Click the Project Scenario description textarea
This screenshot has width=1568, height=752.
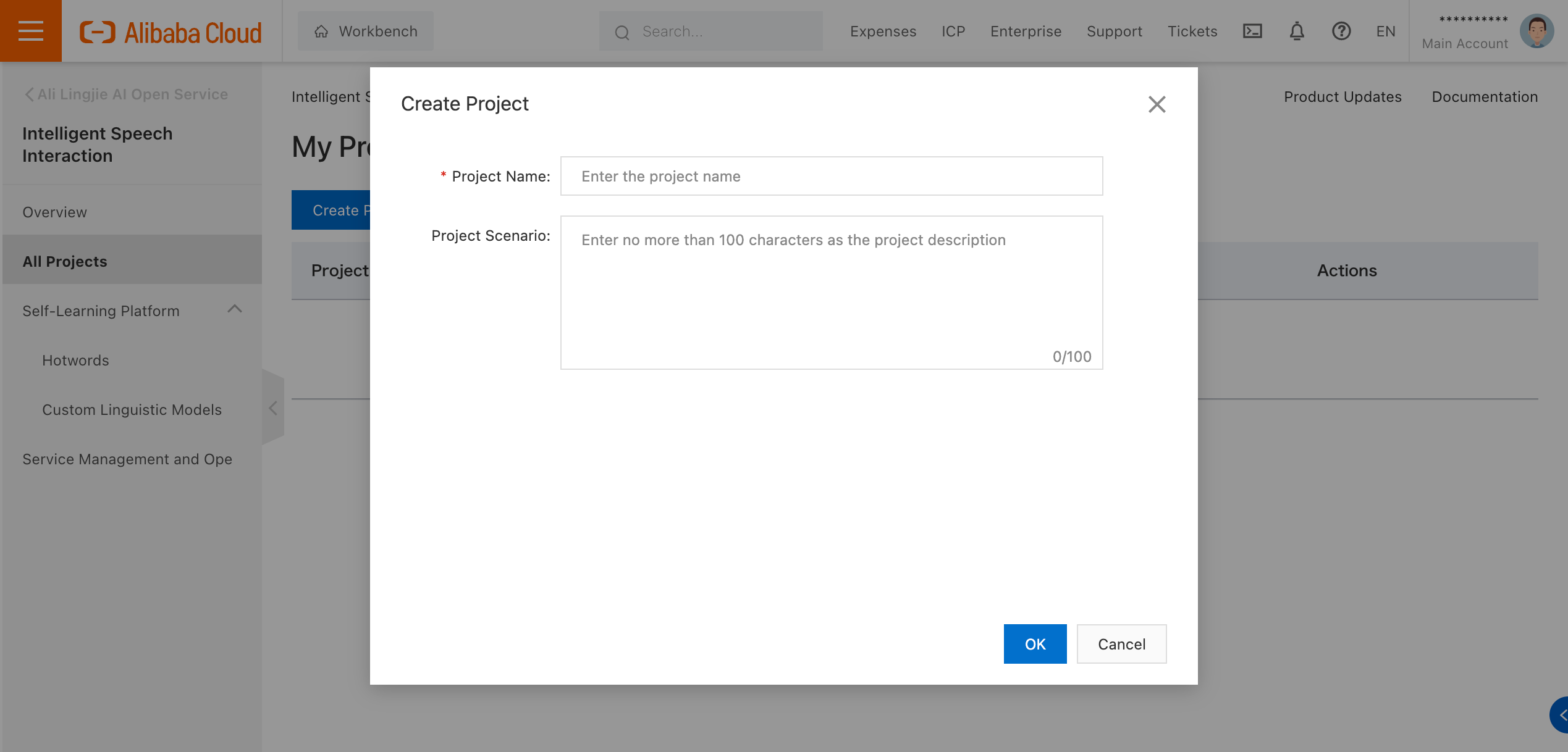831,292
